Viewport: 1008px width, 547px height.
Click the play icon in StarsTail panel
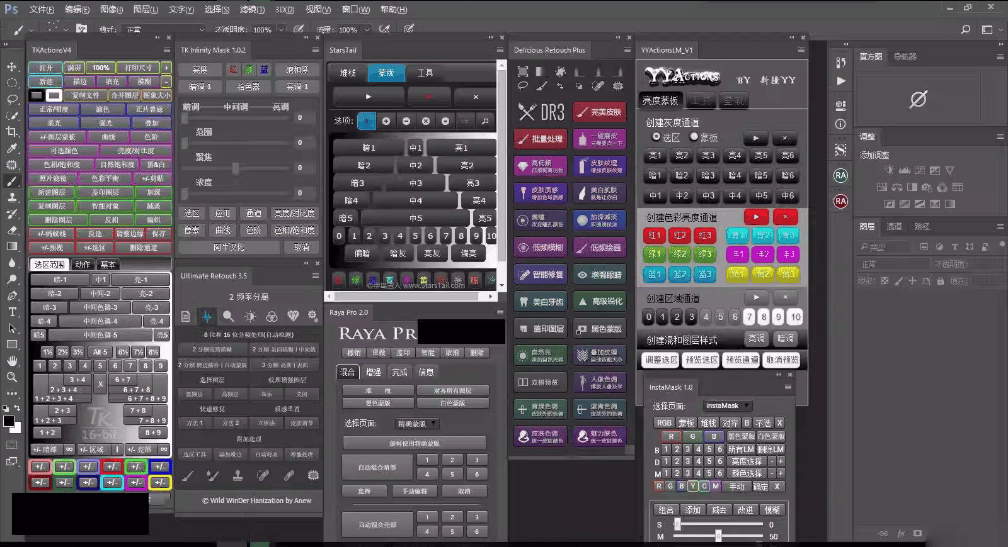click(x=367, y=97)
